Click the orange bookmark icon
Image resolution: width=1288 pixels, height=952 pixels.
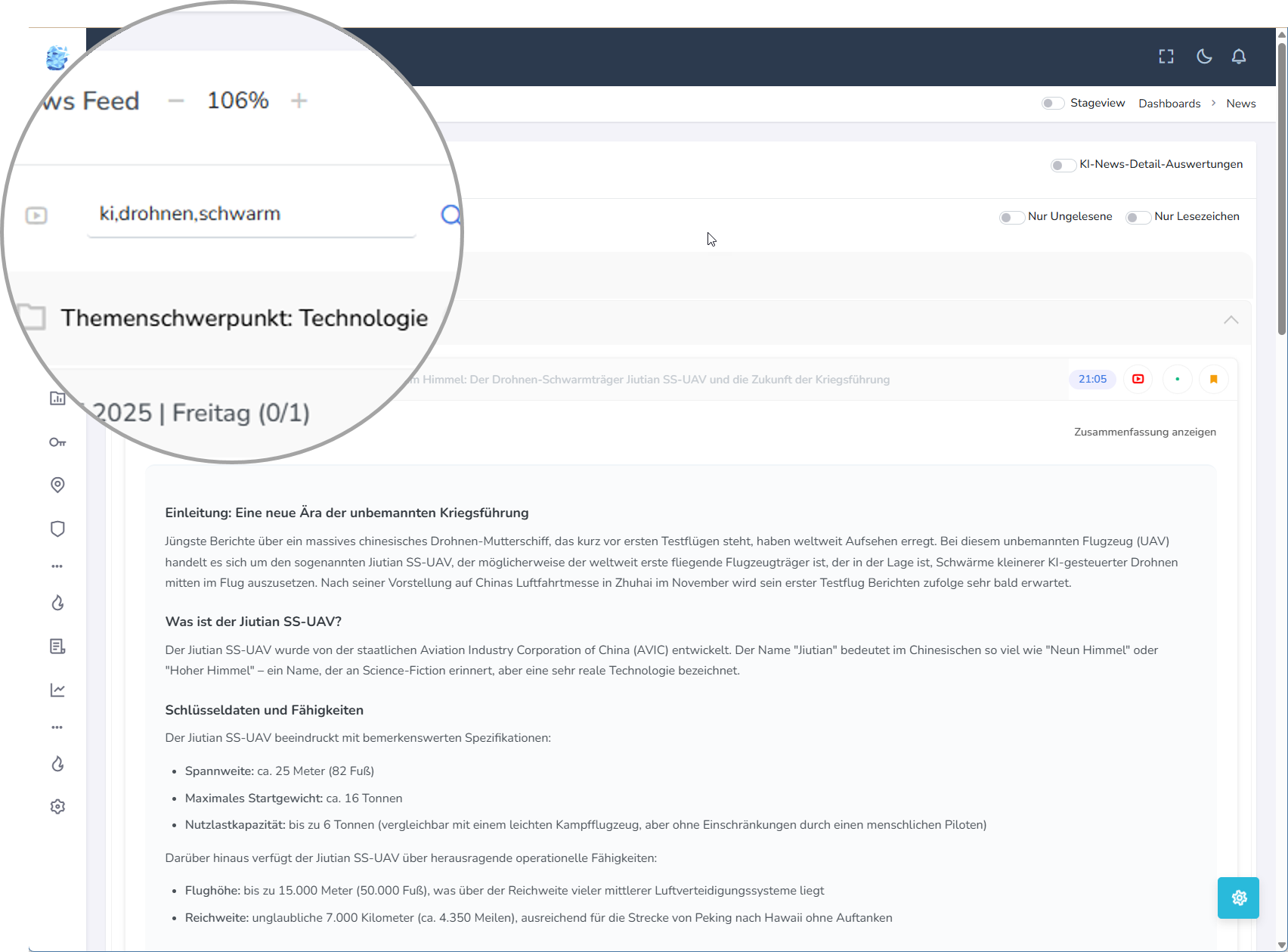(x=1213, y=380)
